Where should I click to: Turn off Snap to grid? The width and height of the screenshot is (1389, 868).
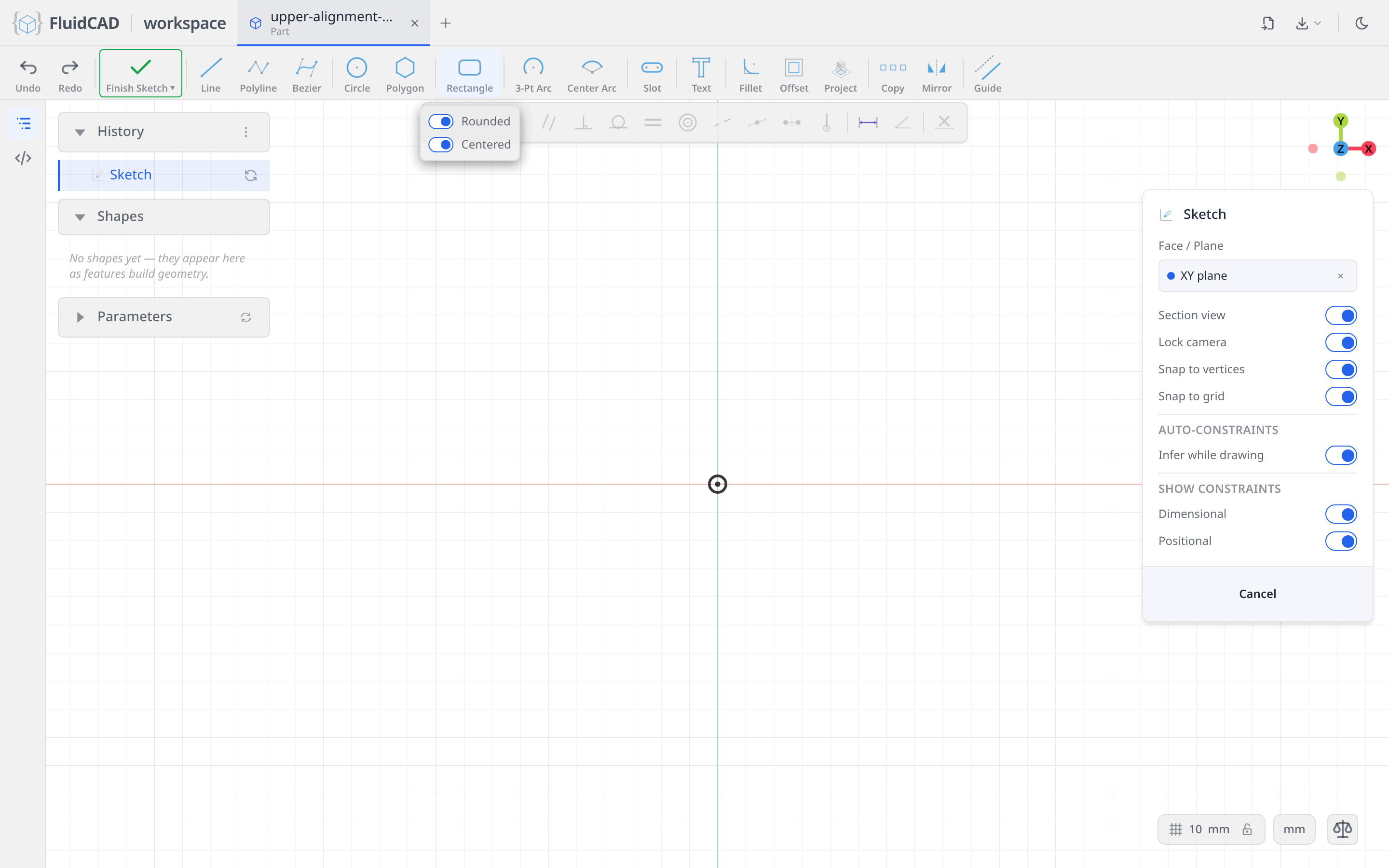click(x=1341, y=396)
